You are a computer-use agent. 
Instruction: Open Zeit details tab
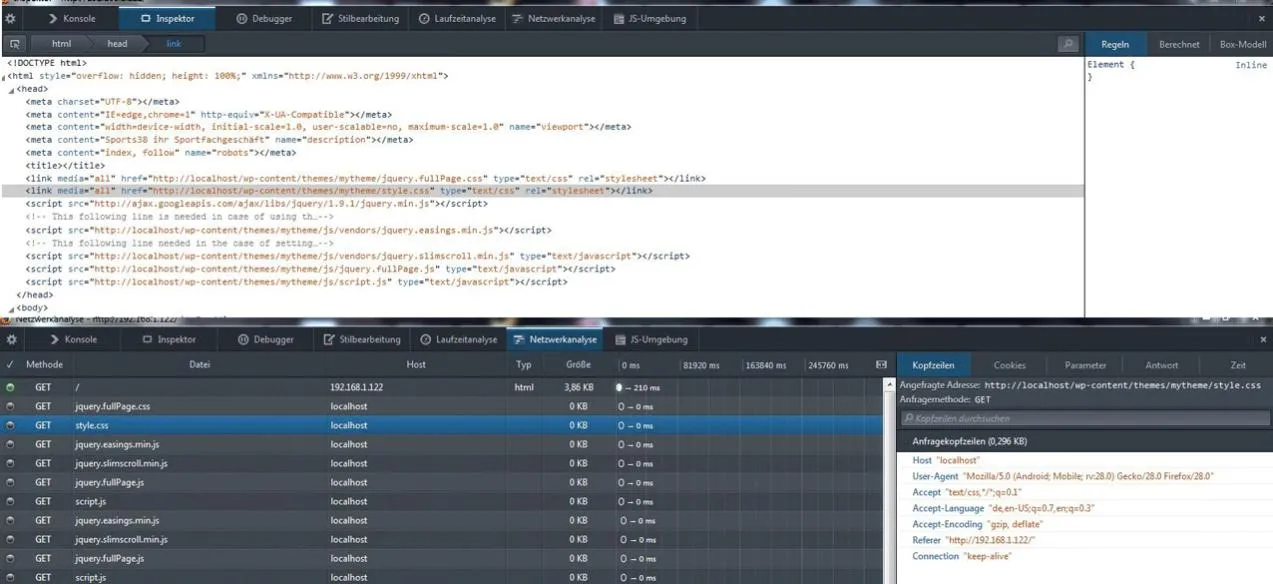(1238, 365)
